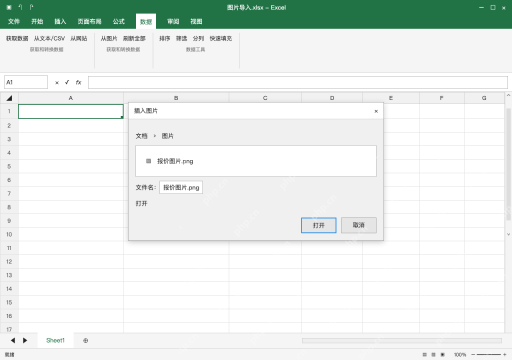Click the fx insert function icon

point(78,82)
